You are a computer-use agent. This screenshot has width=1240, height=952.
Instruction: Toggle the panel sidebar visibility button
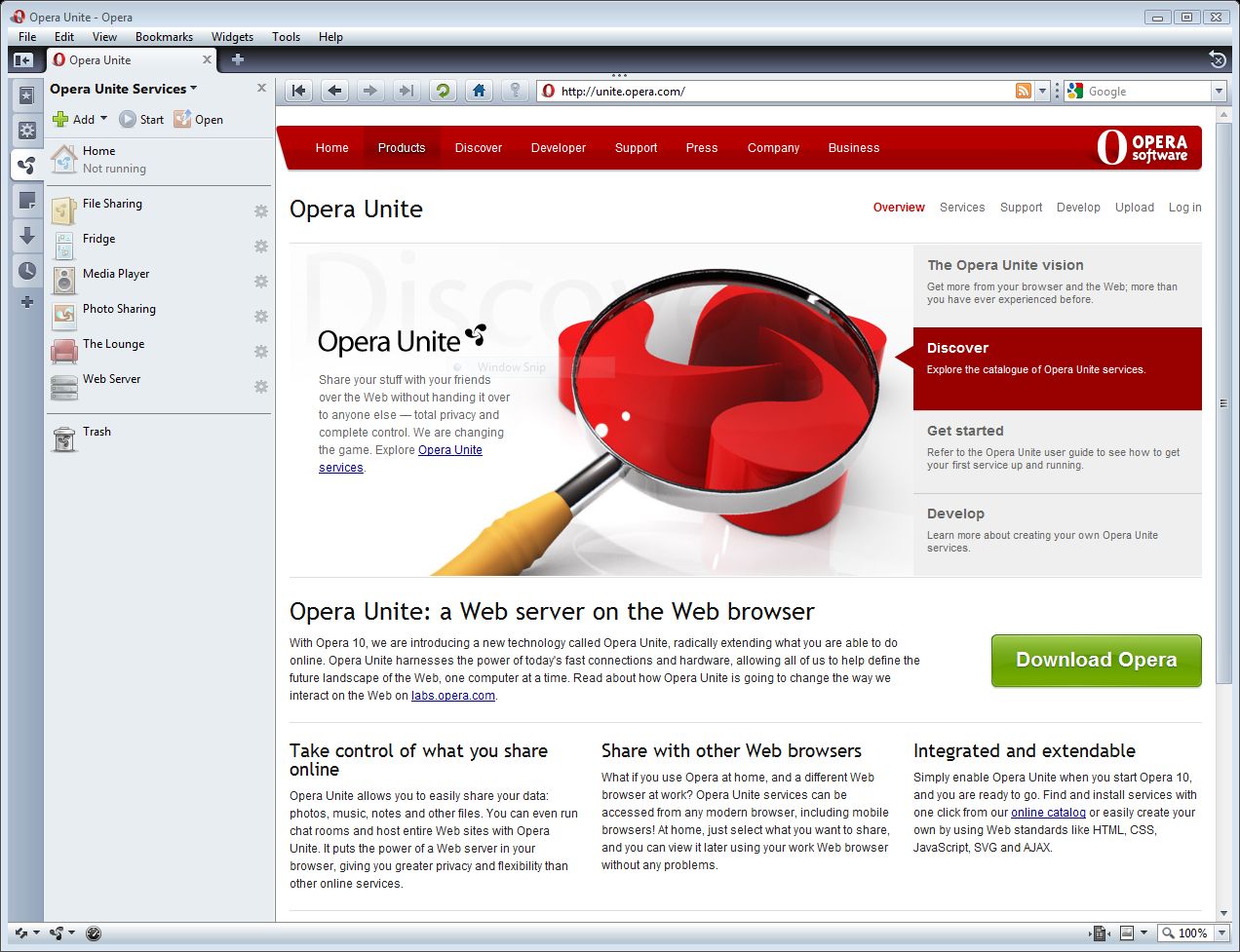tap(23, 60)
